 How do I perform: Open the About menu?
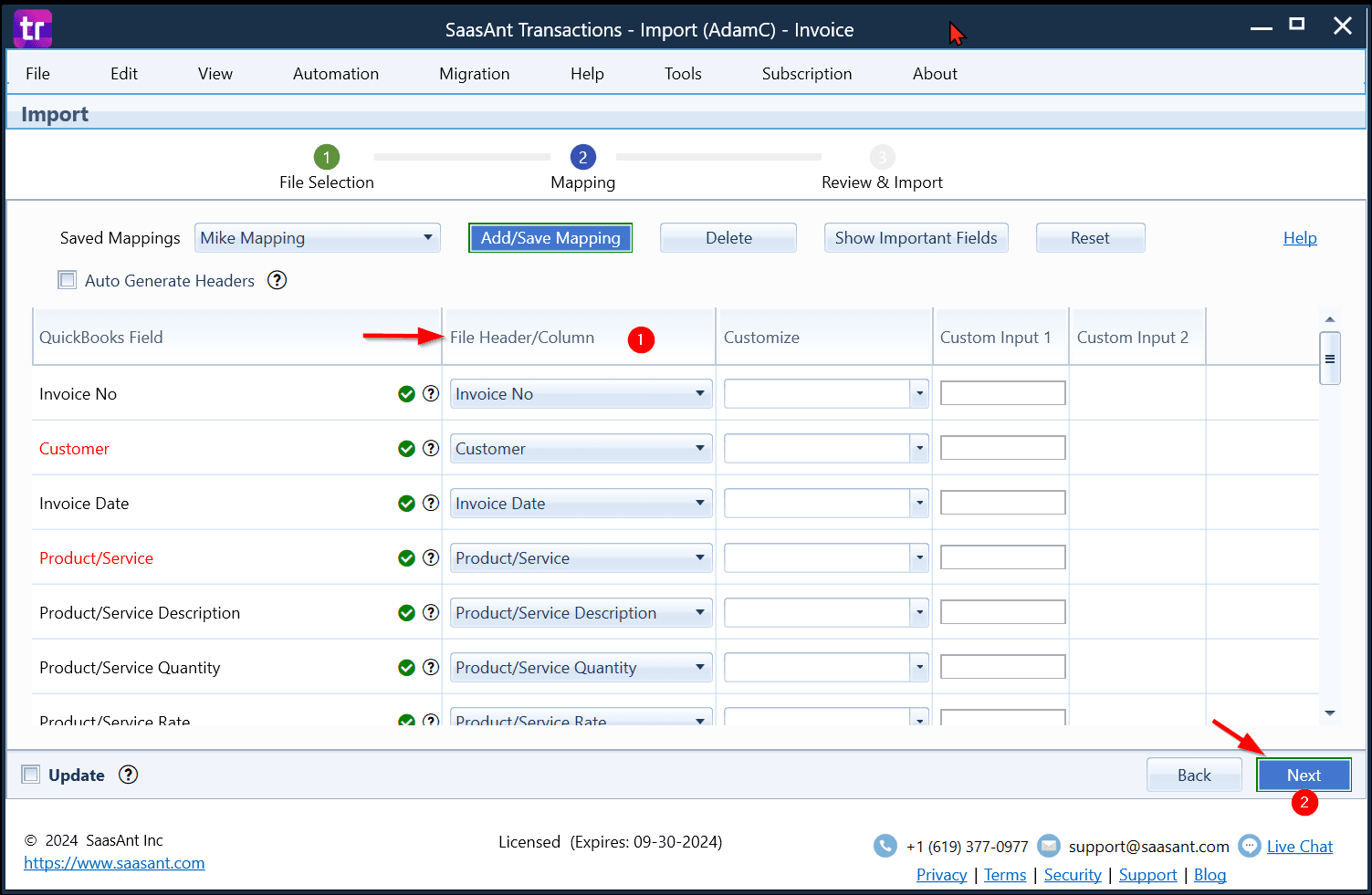point(935,74)
